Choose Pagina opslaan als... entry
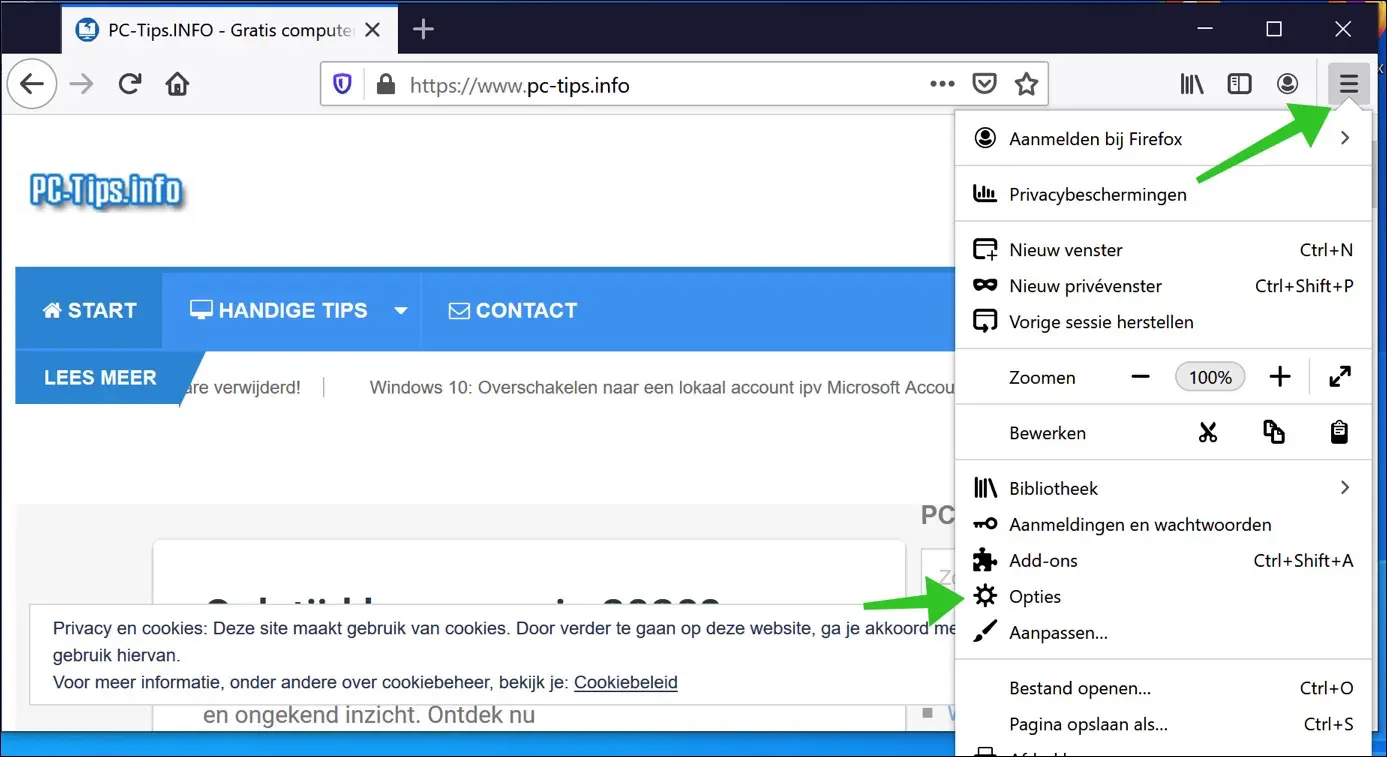Viewport: 1387px width, 757px height. click(x=1164, y=724)
